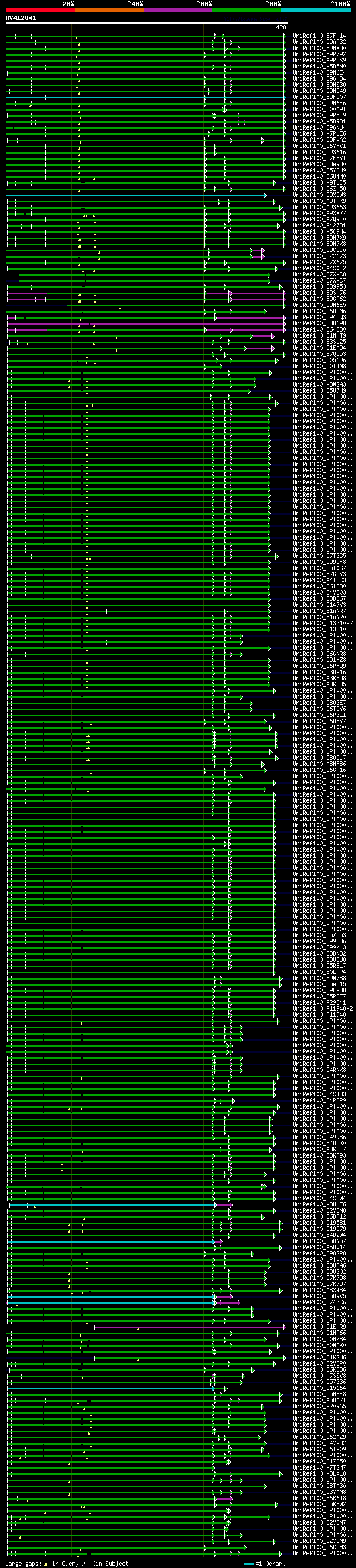Open hit UniRef100_Q15164
356x1568 pixels.
[x=319, y=1387]
